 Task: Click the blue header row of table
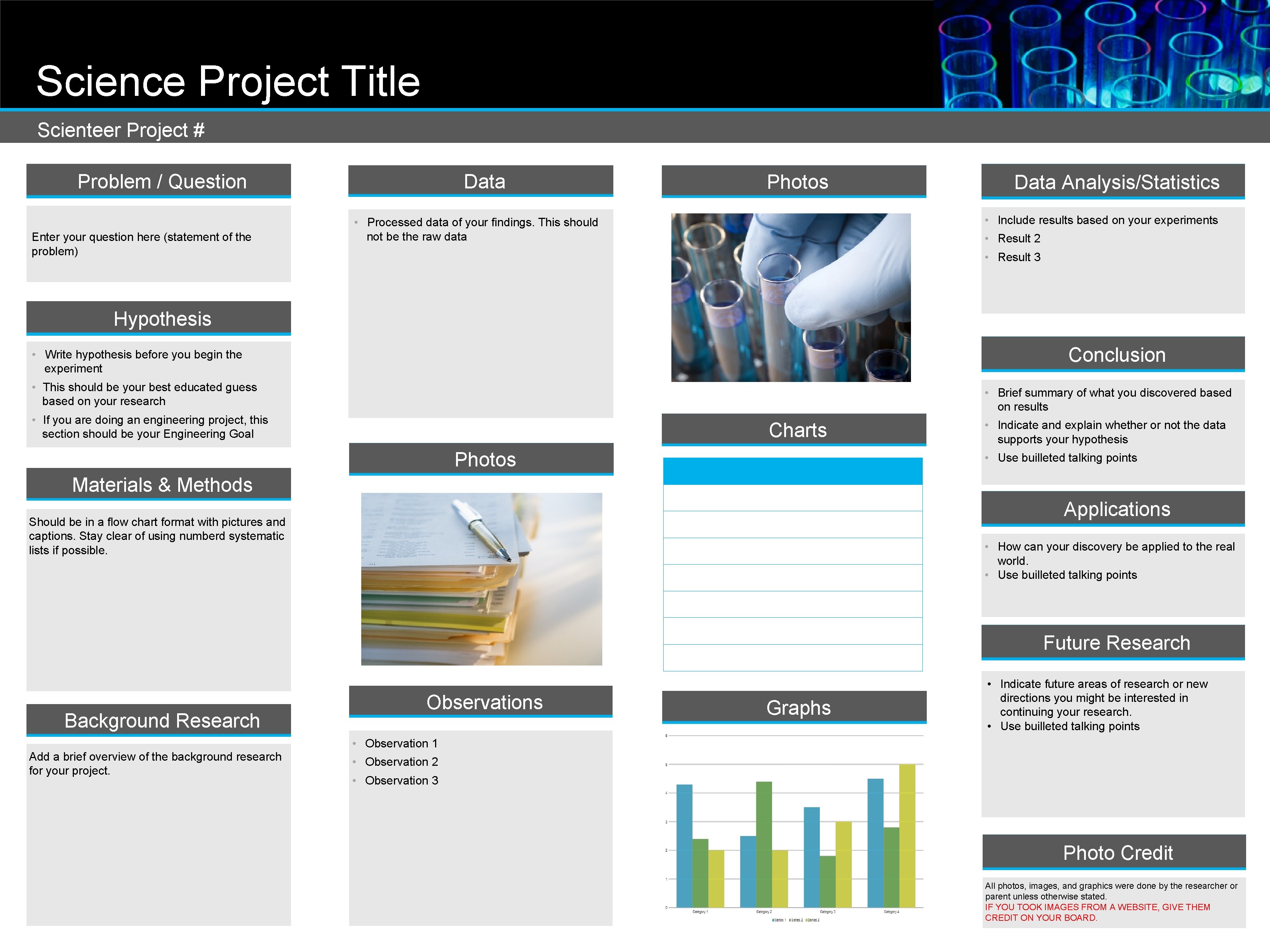(792, 471)
